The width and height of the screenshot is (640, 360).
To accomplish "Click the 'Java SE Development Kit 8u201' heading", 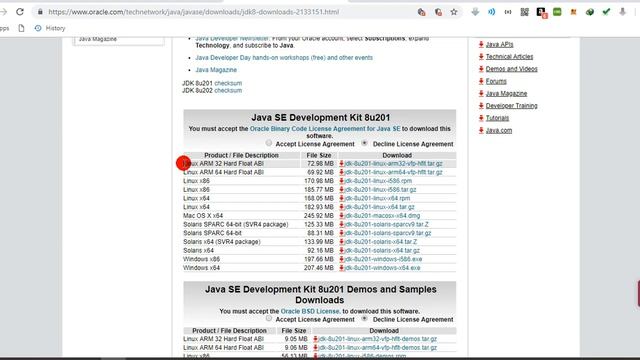I will tap(320, 118).
